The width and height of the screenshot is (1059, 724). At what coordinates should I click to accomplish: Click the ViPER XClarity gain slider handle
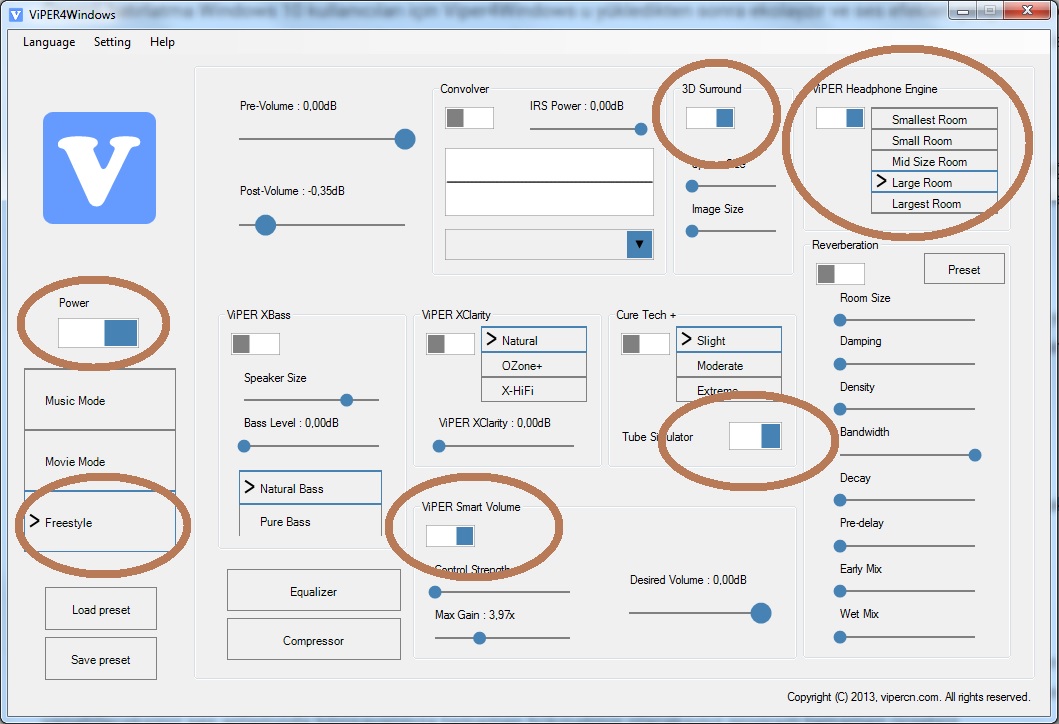point(439,446)
